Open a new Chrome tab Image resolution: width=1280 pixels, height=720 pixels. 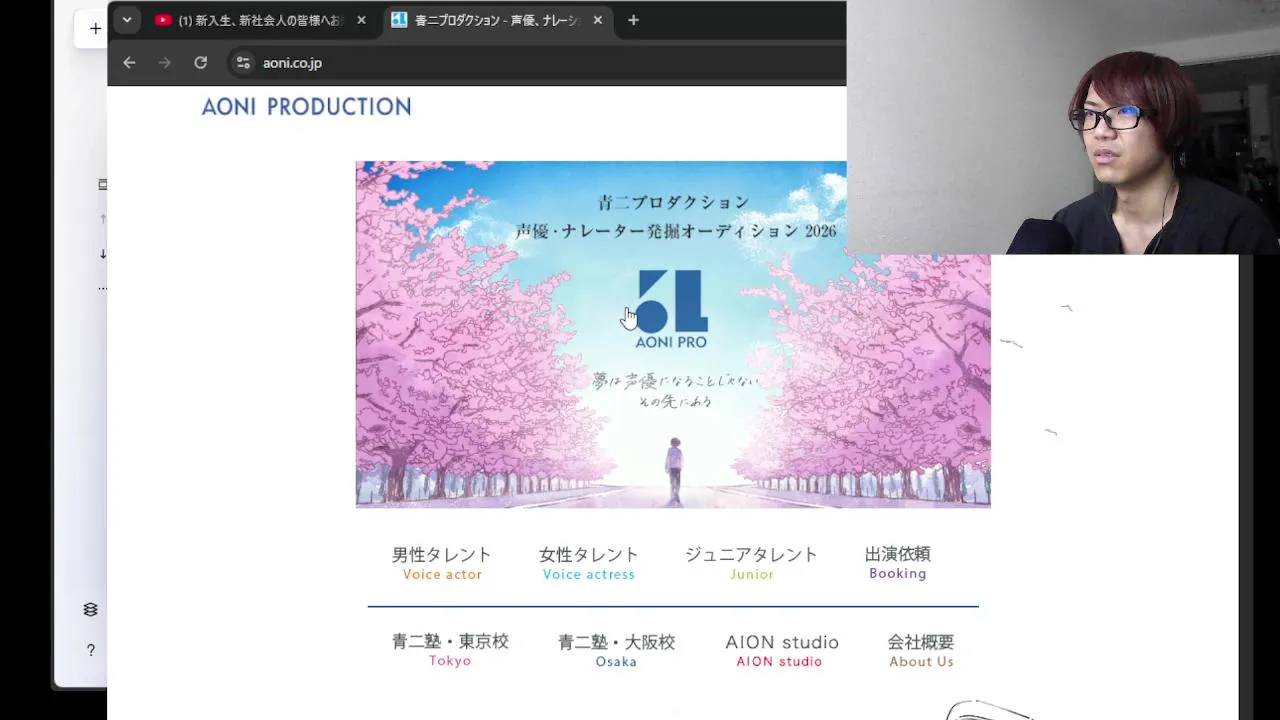[x=633, y=20]
